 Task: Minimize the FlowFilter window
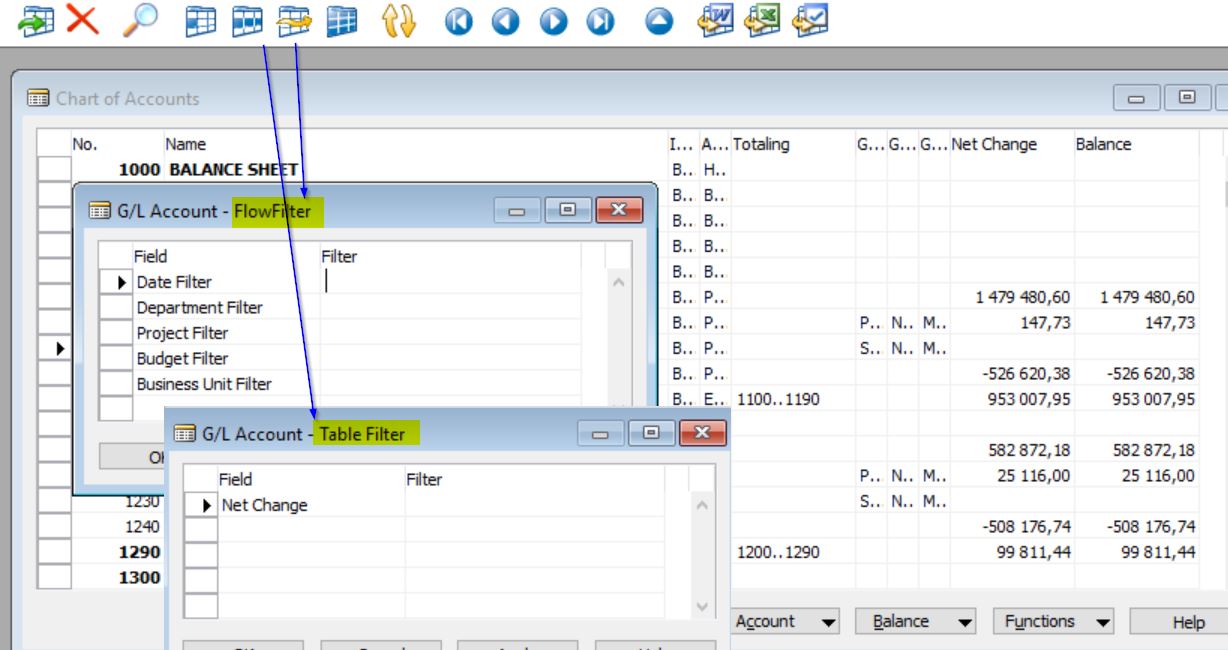(517, 210)
